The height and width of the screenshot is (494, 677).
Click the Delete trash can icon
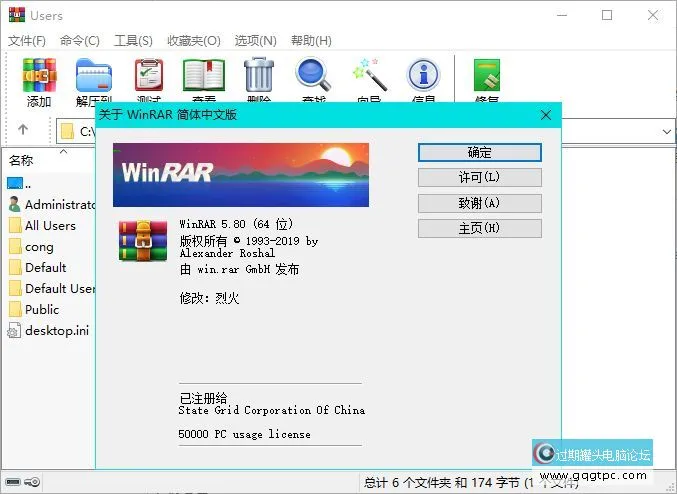[x=259, y=75]
